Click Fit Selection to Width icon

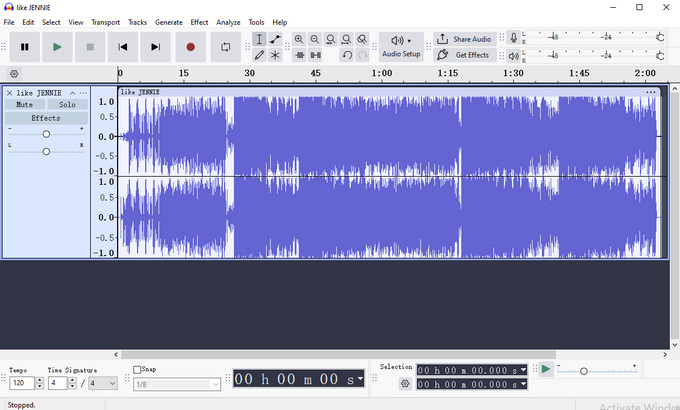point(330,39)
